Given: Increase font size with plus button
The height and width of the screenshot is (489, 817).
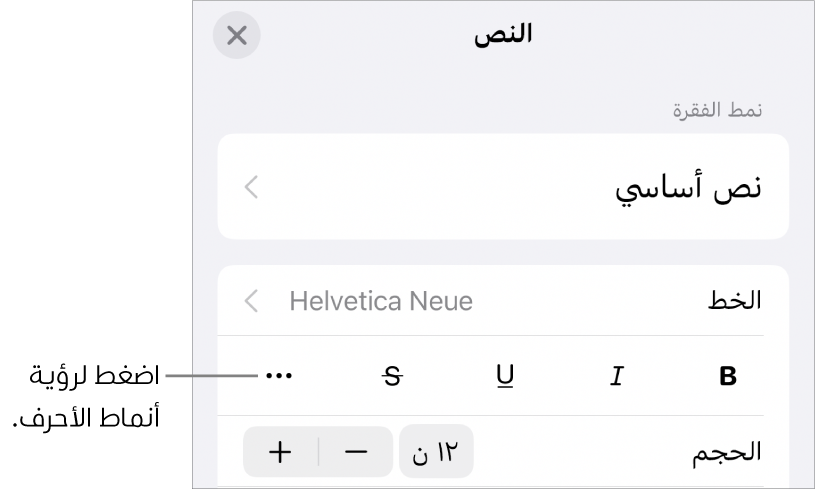Looking at the screenshot, I should coord(280,451).
